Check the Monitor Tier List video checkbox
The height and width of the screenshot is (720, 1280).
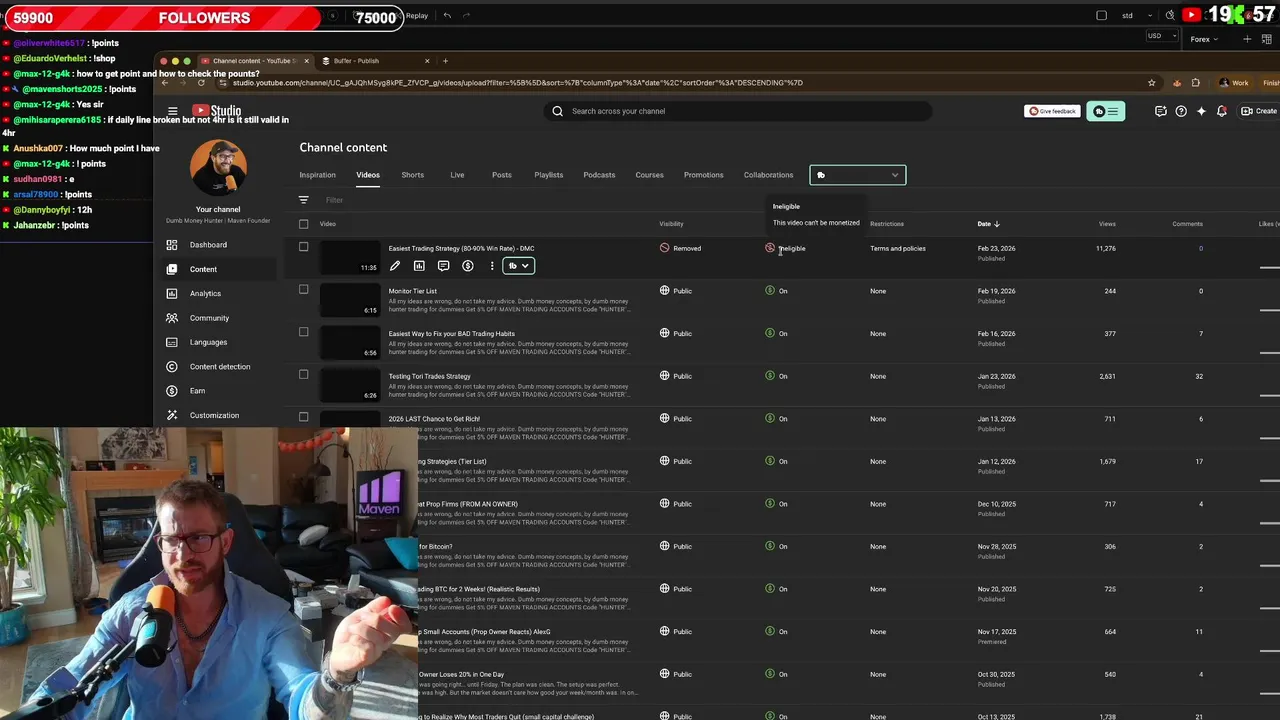[304, 290]
